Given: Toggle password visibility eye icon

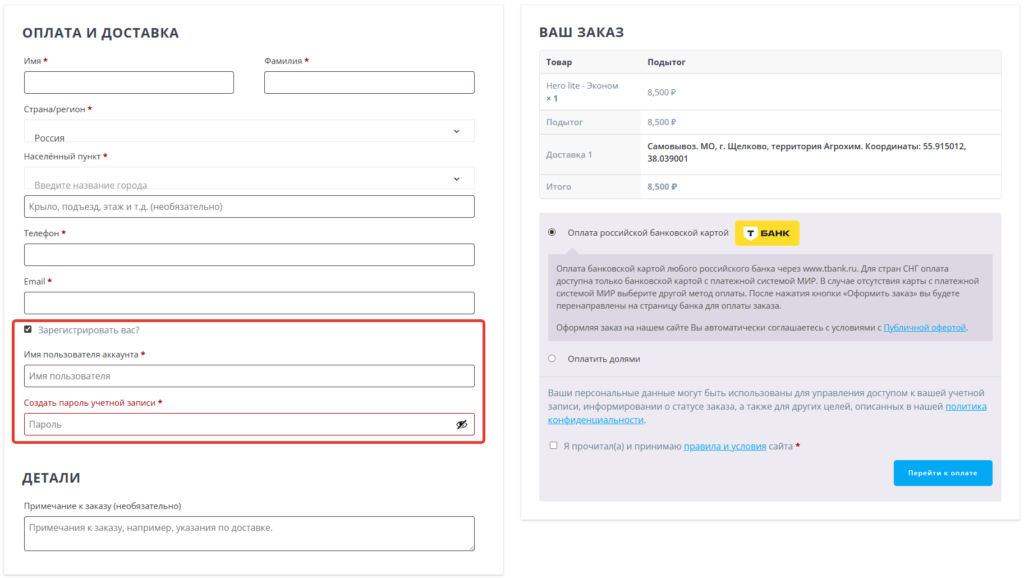Looking at the screenshot, I should tap(461, 424).
